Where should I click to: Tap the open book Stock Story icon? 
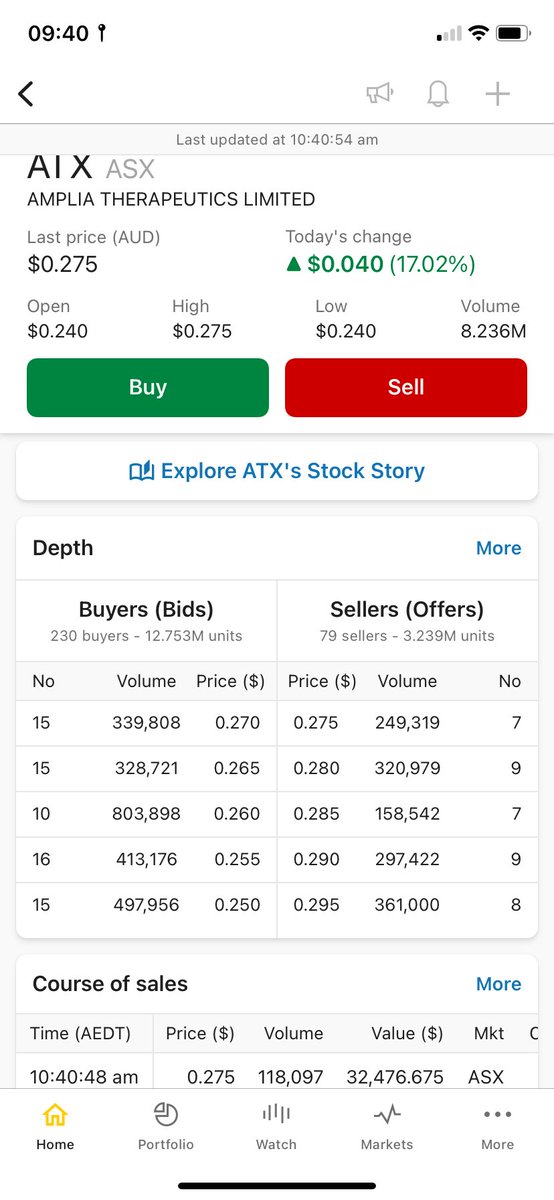(142, 471)
